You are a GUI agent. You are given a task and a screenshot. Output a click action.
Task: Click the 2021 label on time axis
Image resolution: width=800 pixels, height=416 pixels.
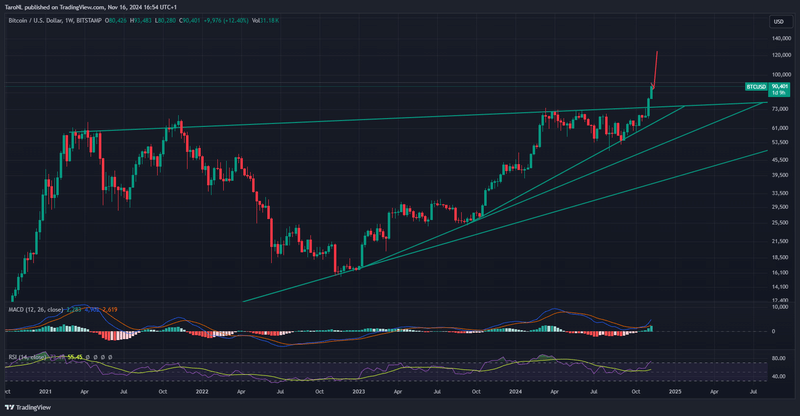45,391
